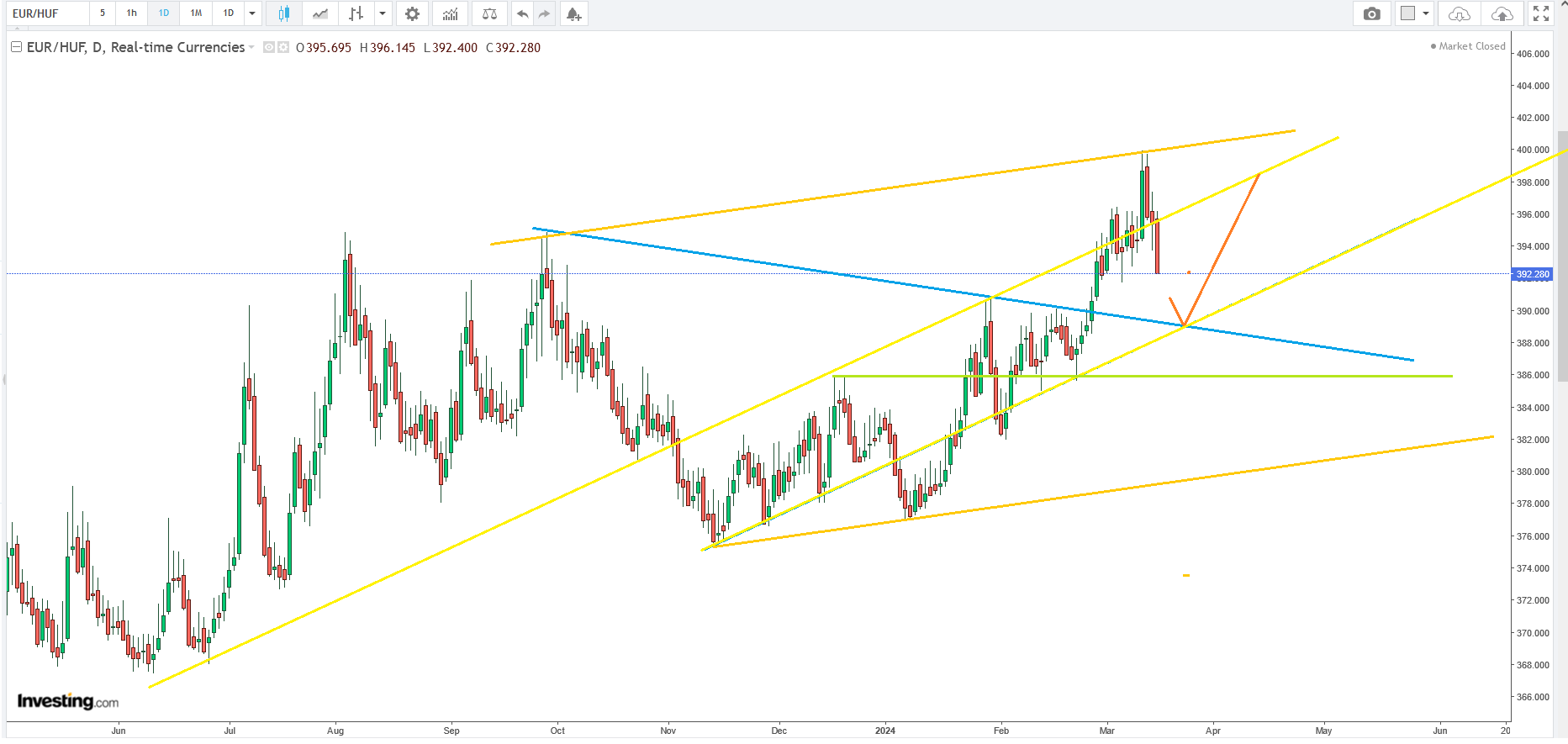
Task: Load chart layout from cloud
Action: (1460, 13)
